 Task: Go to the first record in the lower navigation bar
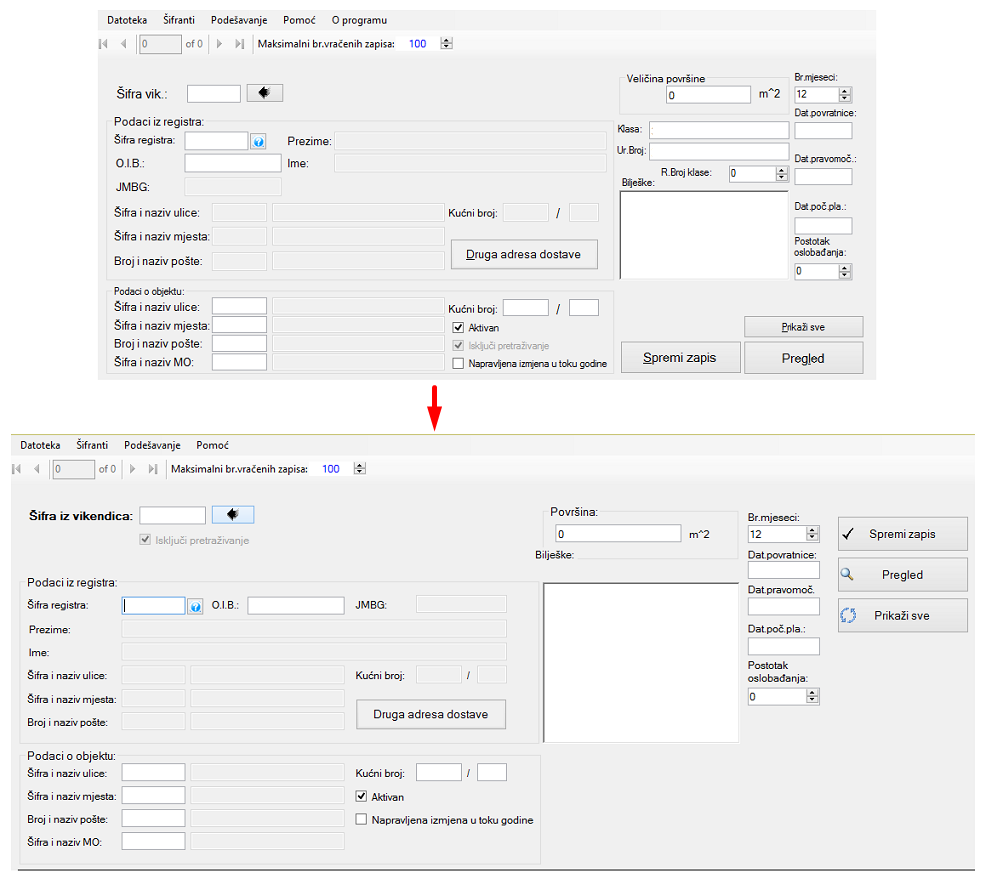(16, 469)
